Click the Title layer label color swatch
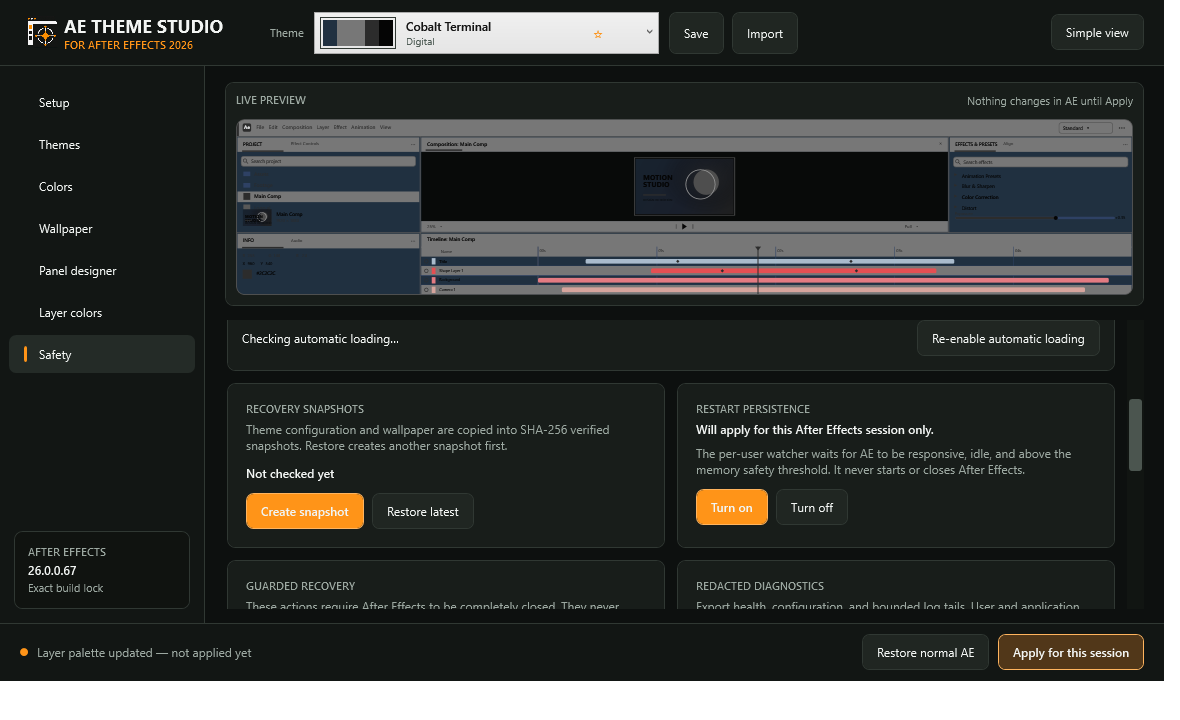Image resolution: width=1180 pixels, height=720 pixels. [x=433, y=261]
